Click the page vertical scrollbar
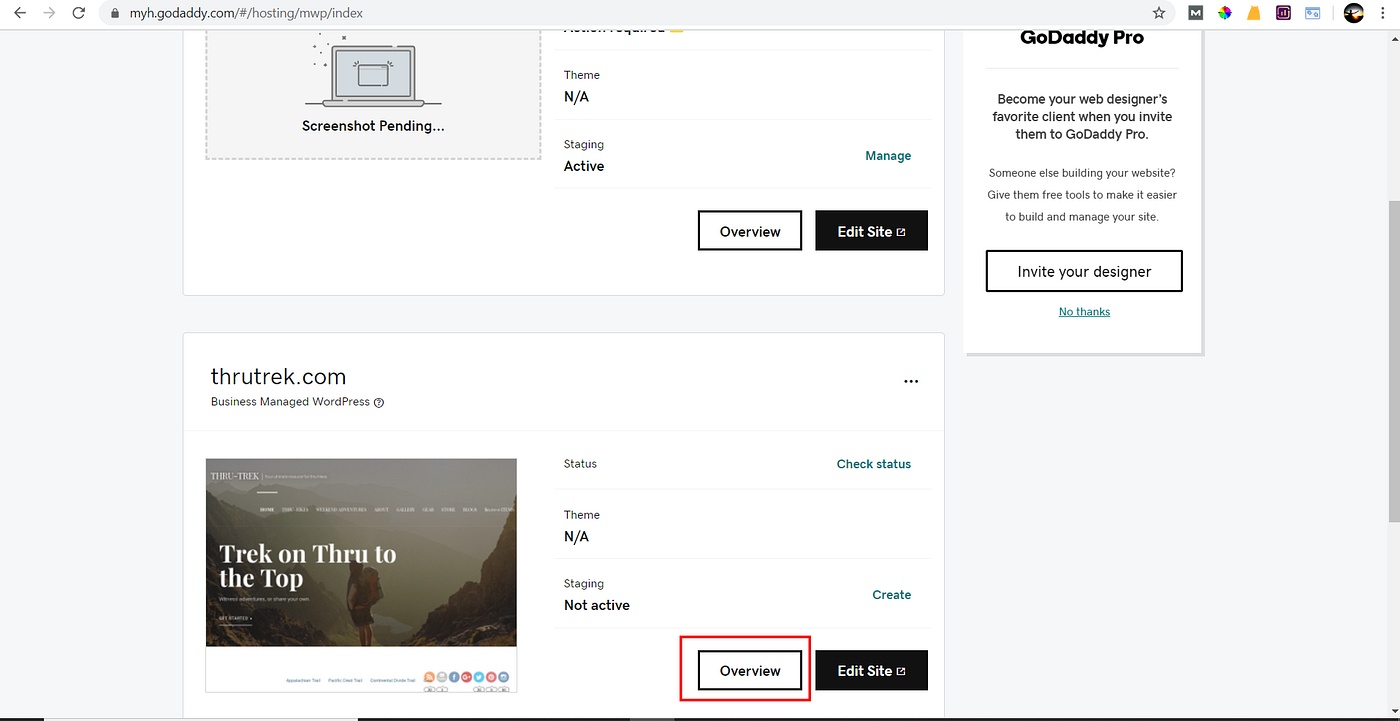Image resolution: width=1400 pixels, height=721 pixels. tap(1394, 360)
